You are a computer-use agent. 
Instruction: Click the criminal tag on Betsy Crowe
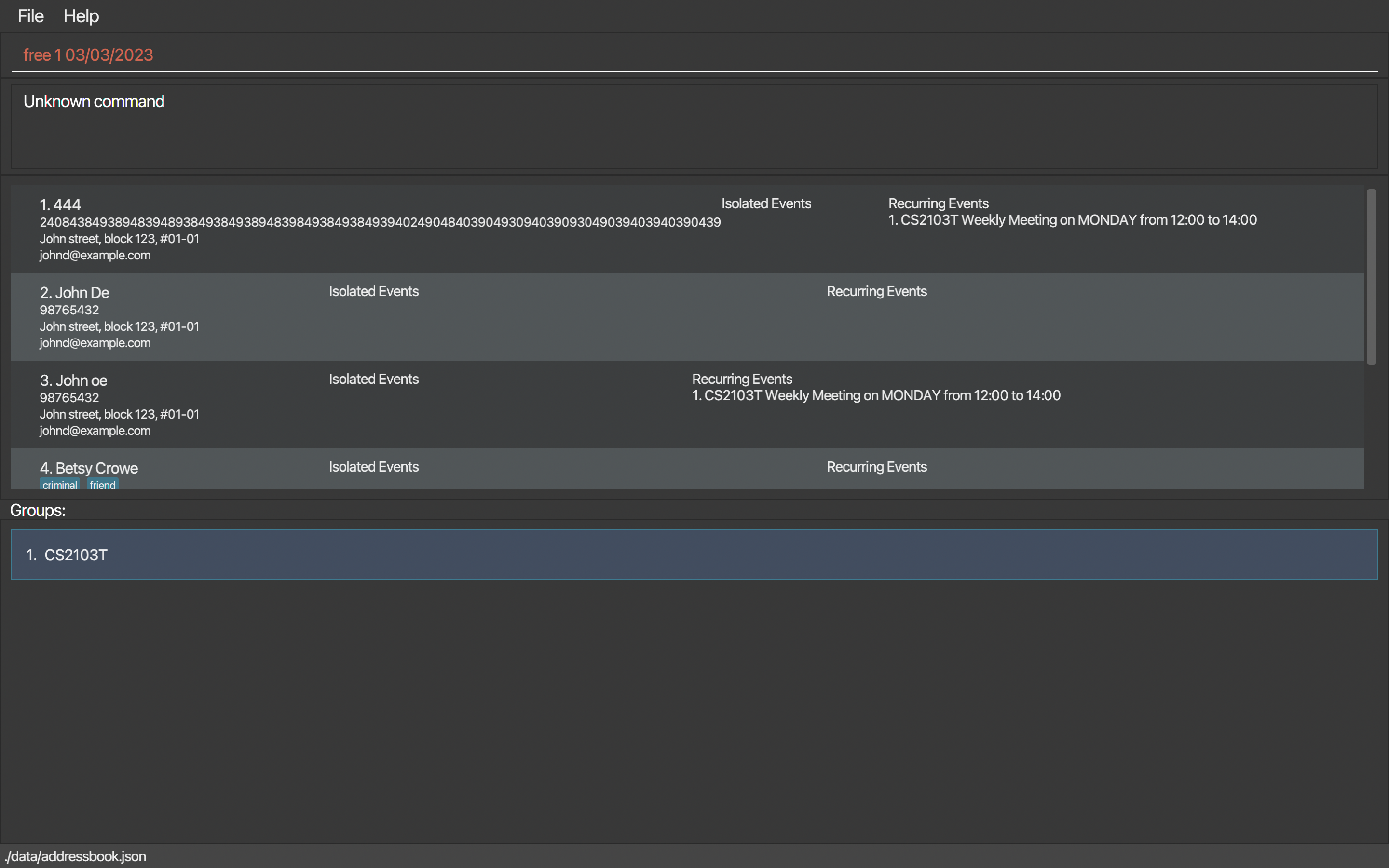(x=60, y=485)
